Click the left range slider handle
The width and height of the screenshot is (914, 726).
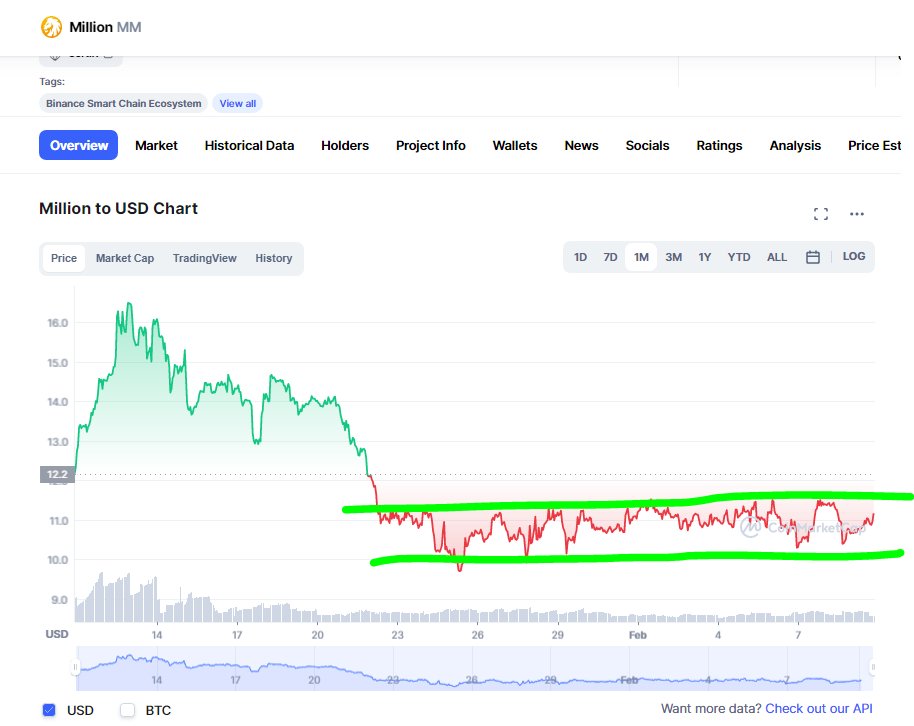point(75,667)
